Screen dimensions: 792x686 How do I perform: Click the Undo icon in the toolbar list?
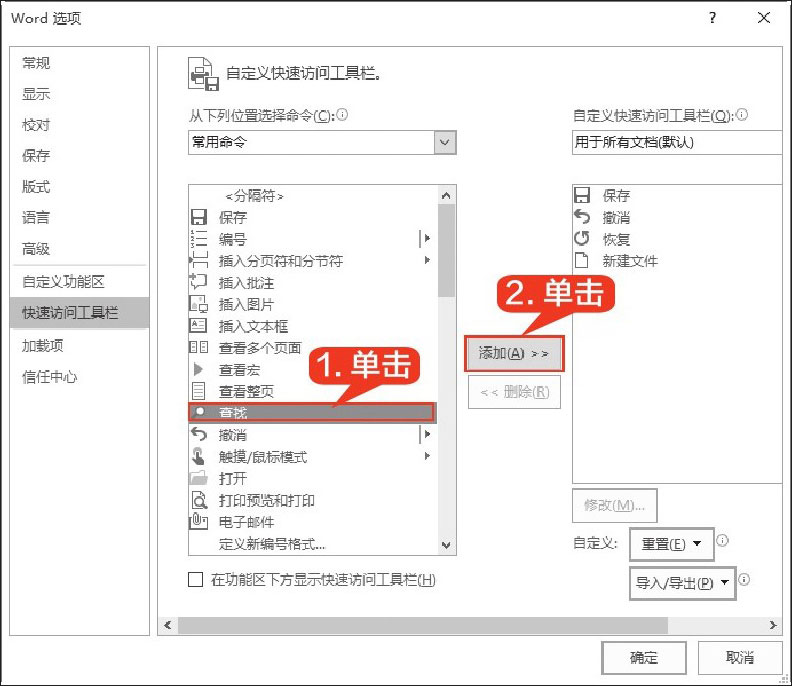point(582,217)
